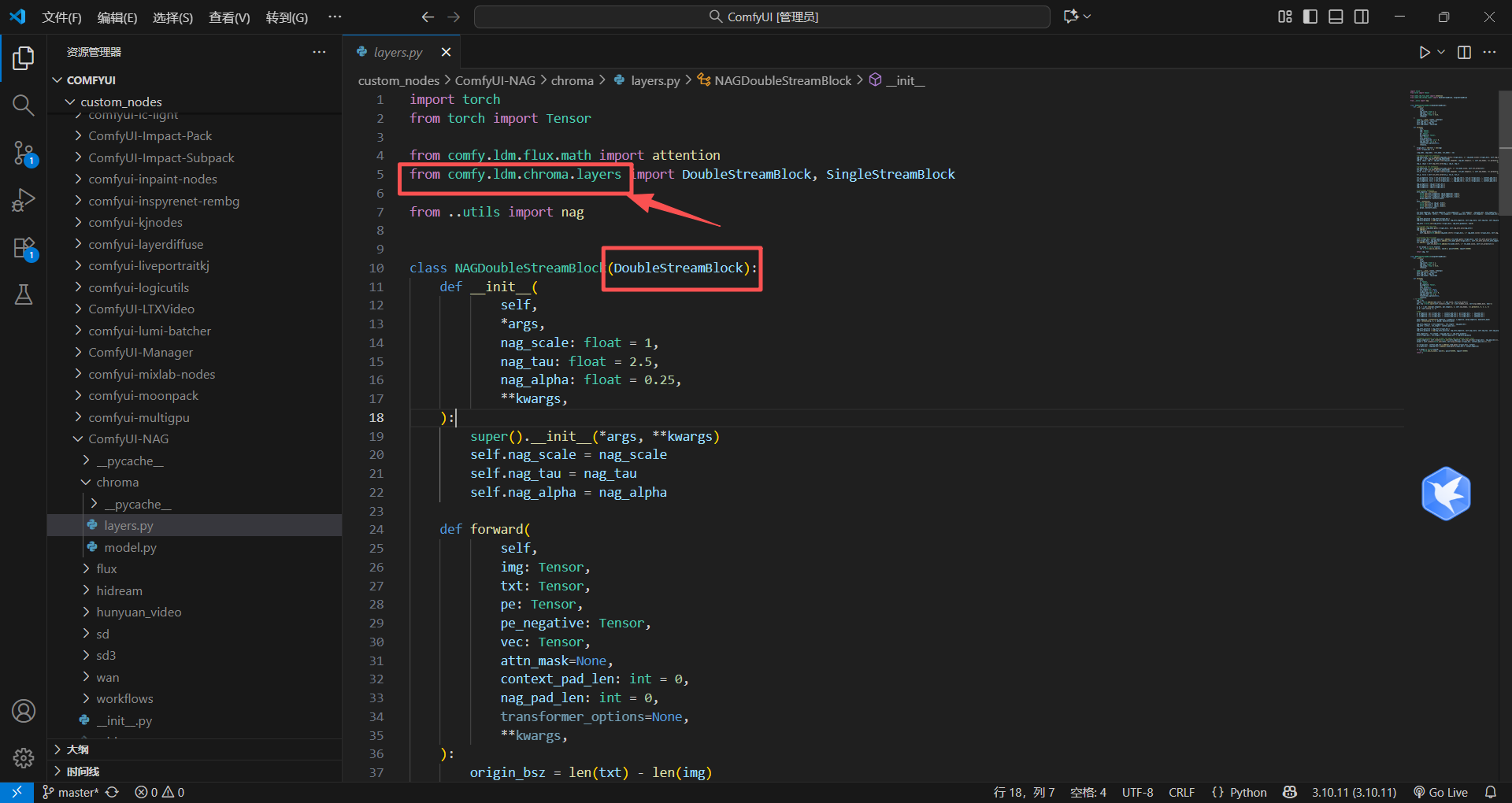Open Accounts icon in activity bar

(24, 711)
